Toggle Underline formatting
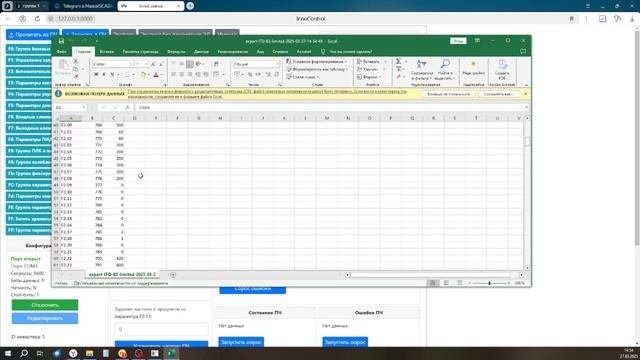This screenshot has height=360, width=640. [112, 75]
